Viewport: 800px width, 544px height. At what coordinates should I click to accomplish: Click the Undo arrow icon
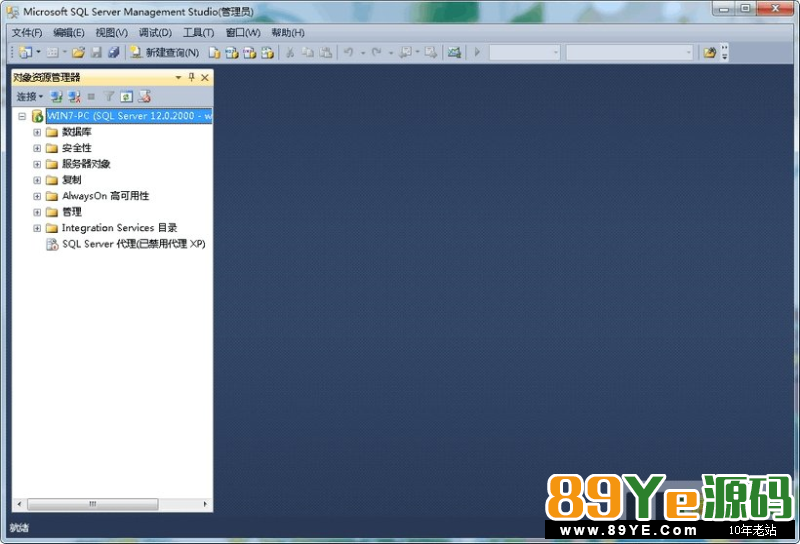coord(349,52)
